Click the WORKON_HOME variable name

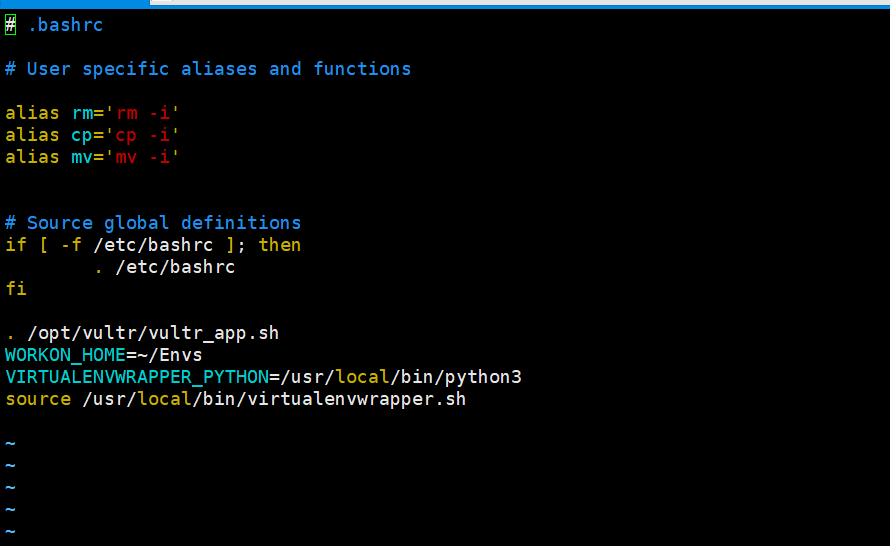(65, 355)
